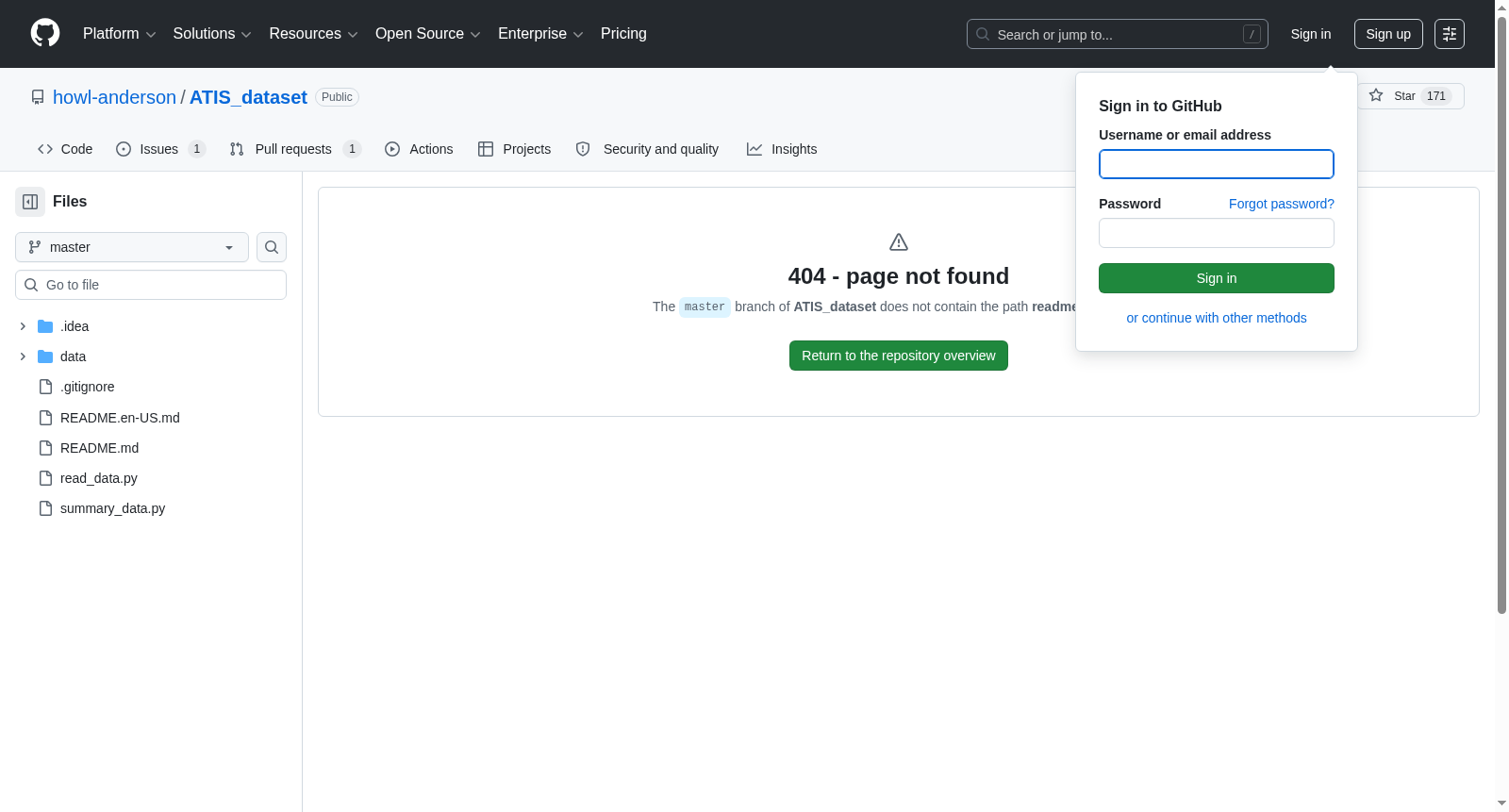Focus the Username or email address field
The width and height of the screenshot is (1509, 812).
1217,164
